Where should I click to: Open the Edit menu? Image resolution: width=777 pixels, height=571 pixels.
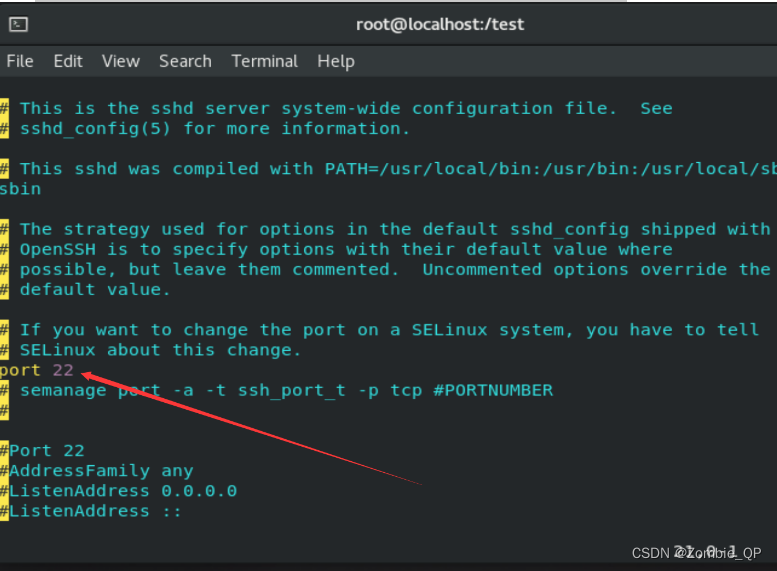tap(68, 61)
